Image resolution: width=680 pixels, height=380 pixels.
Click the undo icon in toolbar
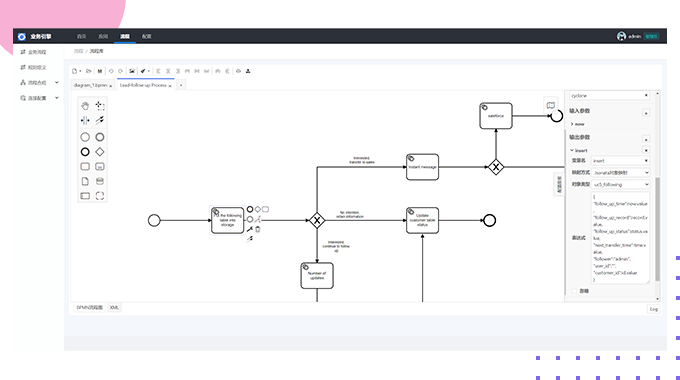111,71
